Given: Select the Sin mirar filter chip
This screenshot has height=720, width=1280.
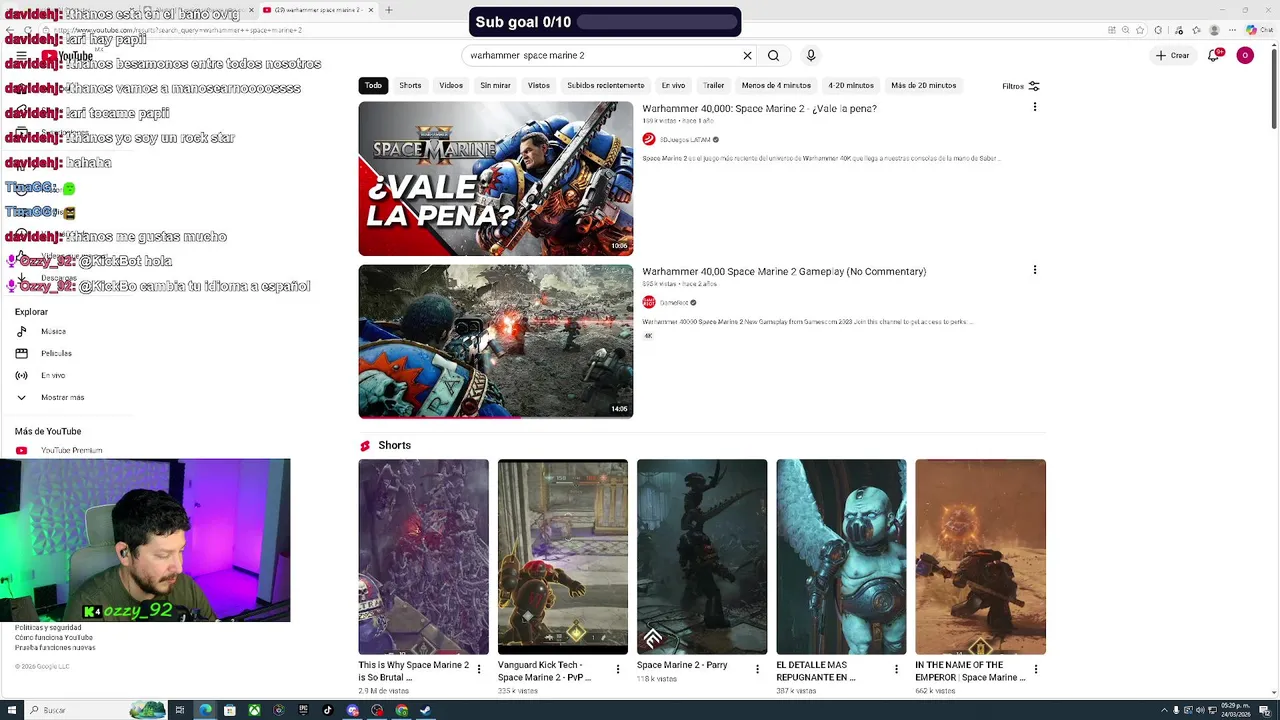Looking at the screenshot, I should (495, 85).
